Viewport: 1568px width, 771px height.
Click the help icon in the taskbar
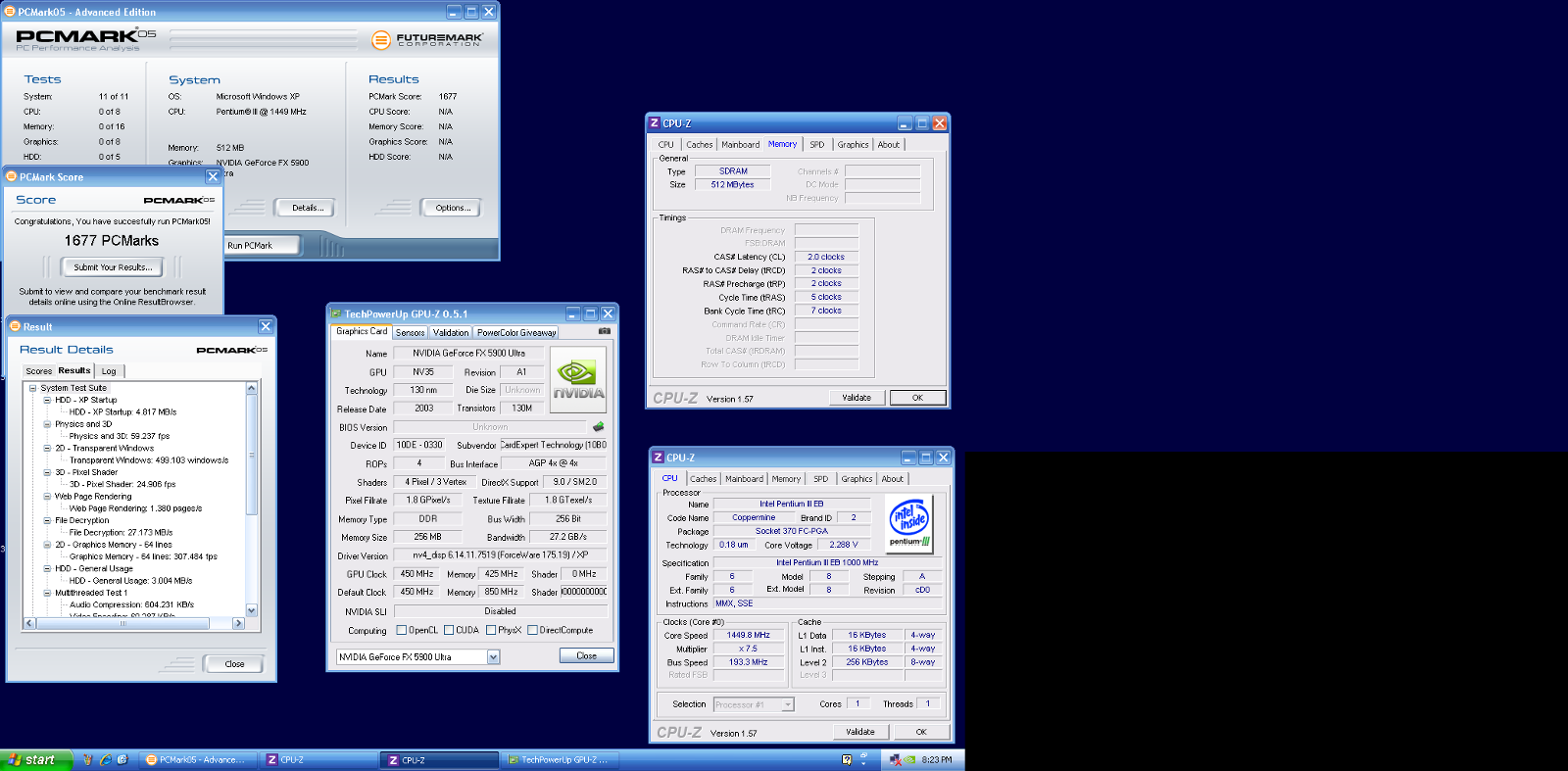pos(847,759)
